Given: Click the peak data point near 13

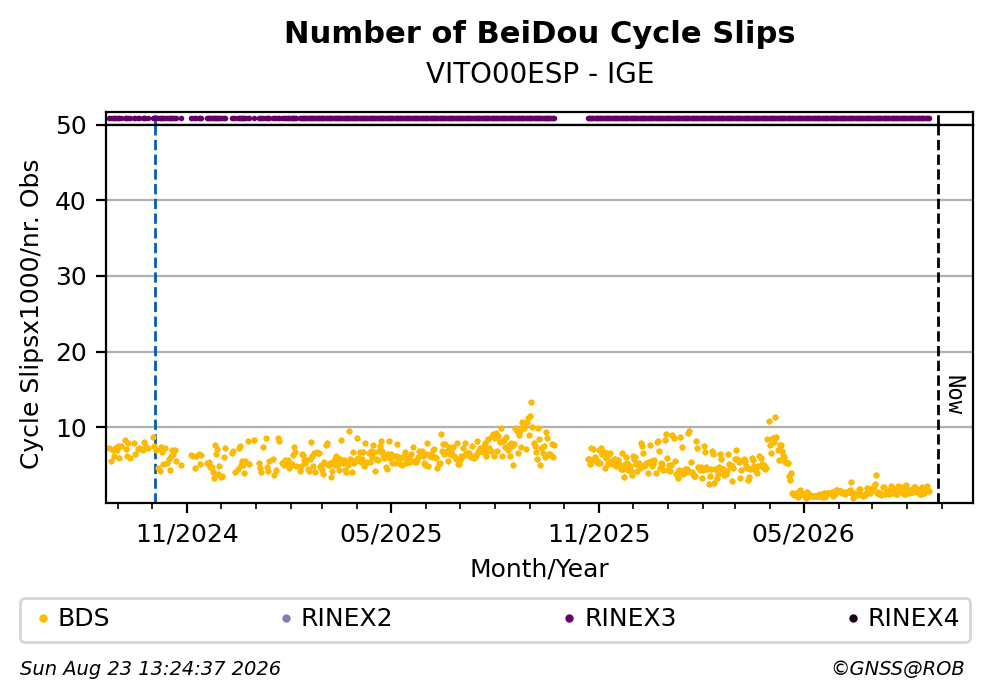Looking at the screenshot, I should [531, 403].
